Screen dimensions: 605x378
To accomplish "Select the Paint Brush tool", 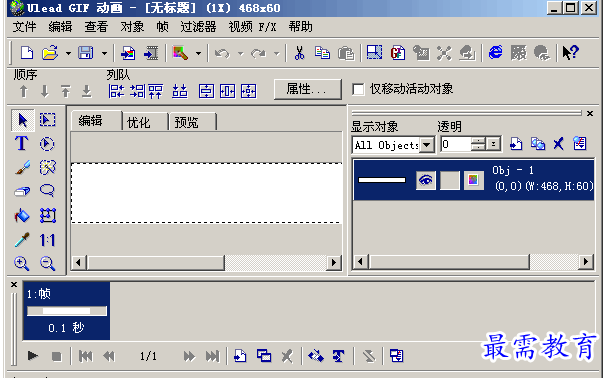I will (x=22, y=167).
